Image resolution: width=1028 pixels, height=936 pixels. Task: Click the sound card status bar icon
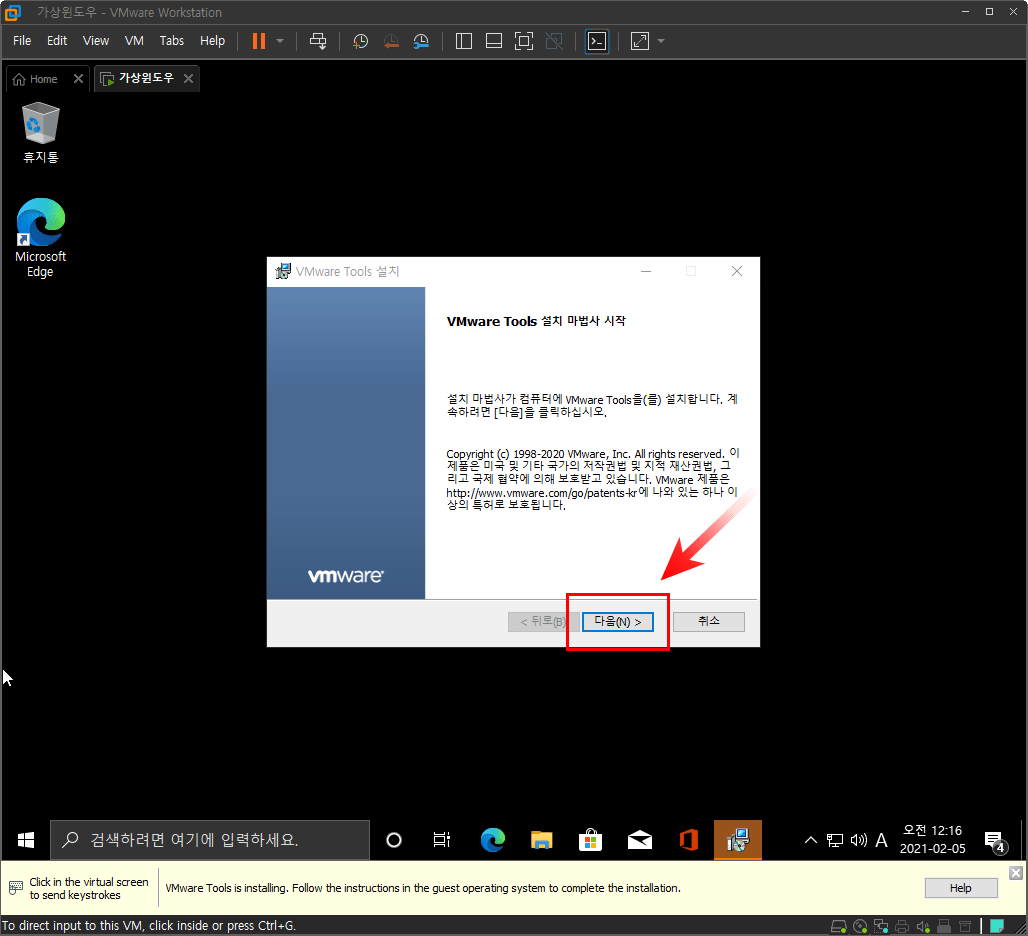(923, 926)
